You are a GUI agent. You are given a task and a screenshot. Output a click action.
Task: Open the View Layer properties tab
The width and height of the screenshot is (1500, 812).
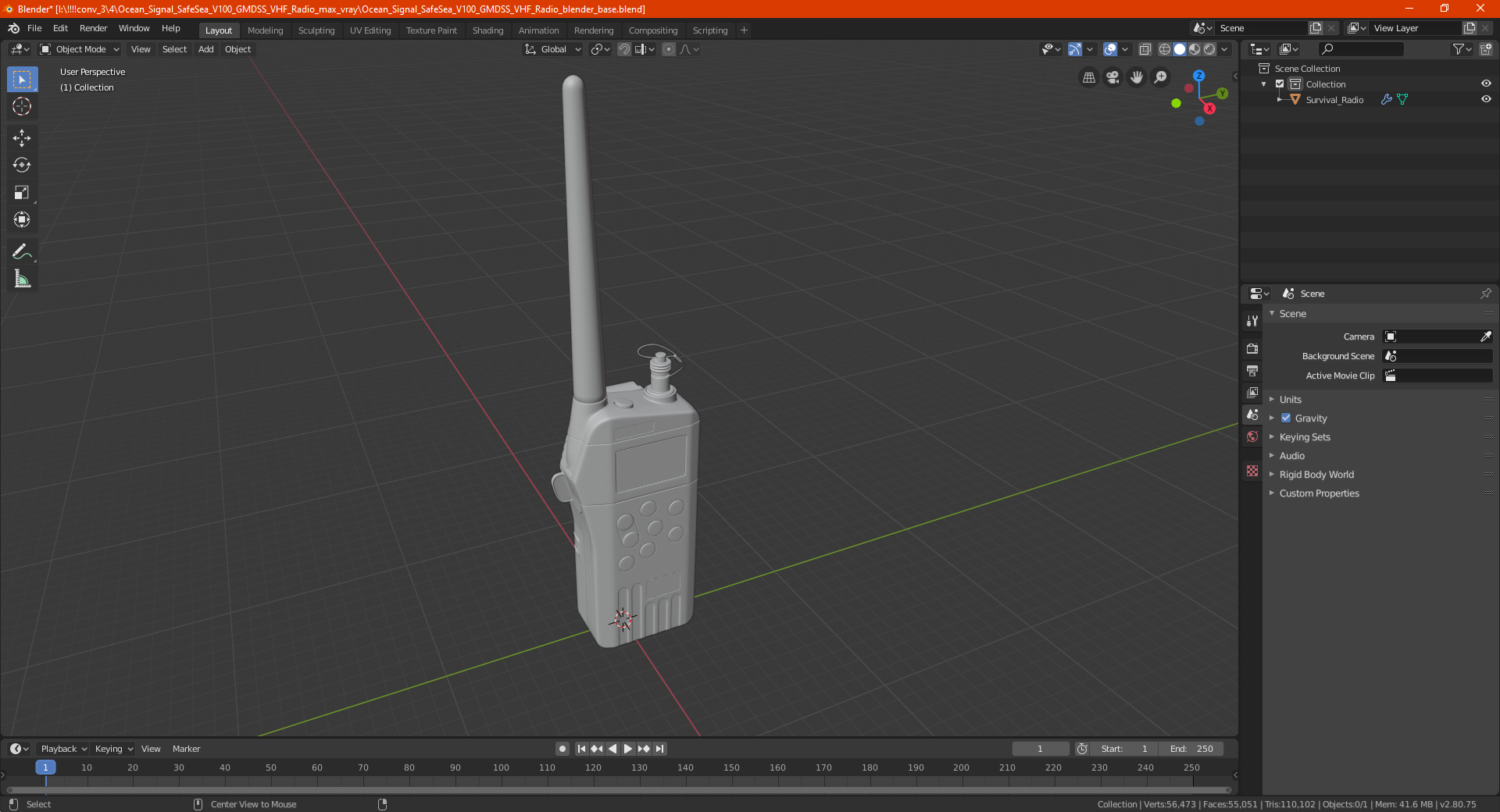tap(1252, 392)
